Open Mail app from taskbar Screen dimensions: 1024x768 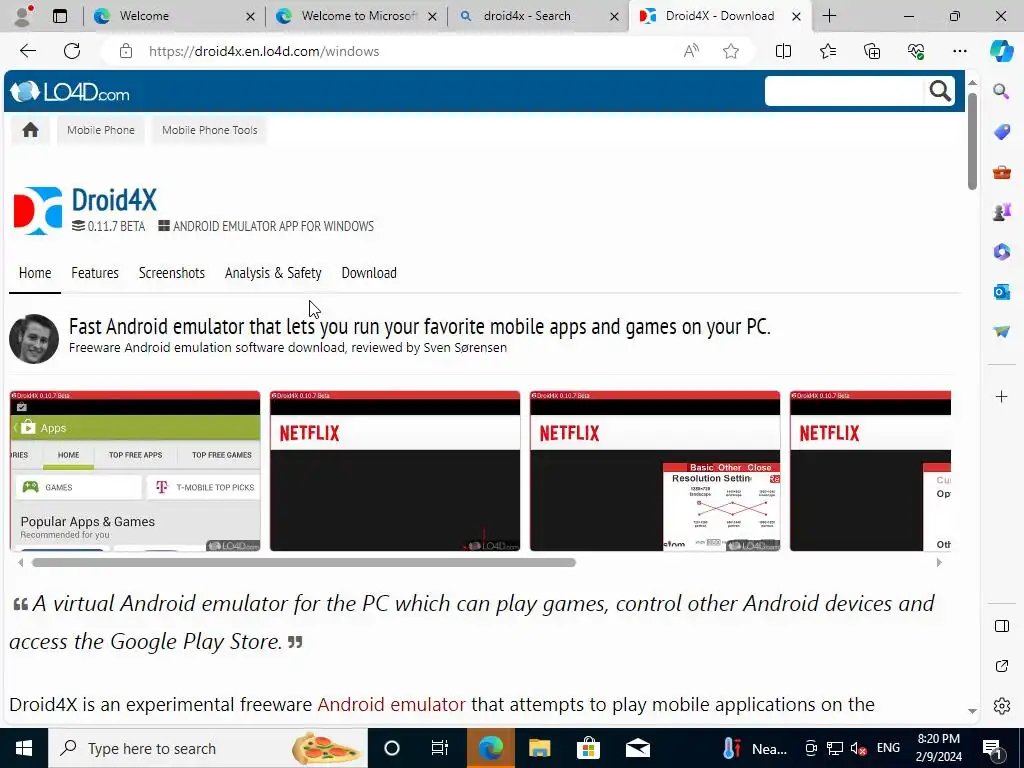coord(637,748)
